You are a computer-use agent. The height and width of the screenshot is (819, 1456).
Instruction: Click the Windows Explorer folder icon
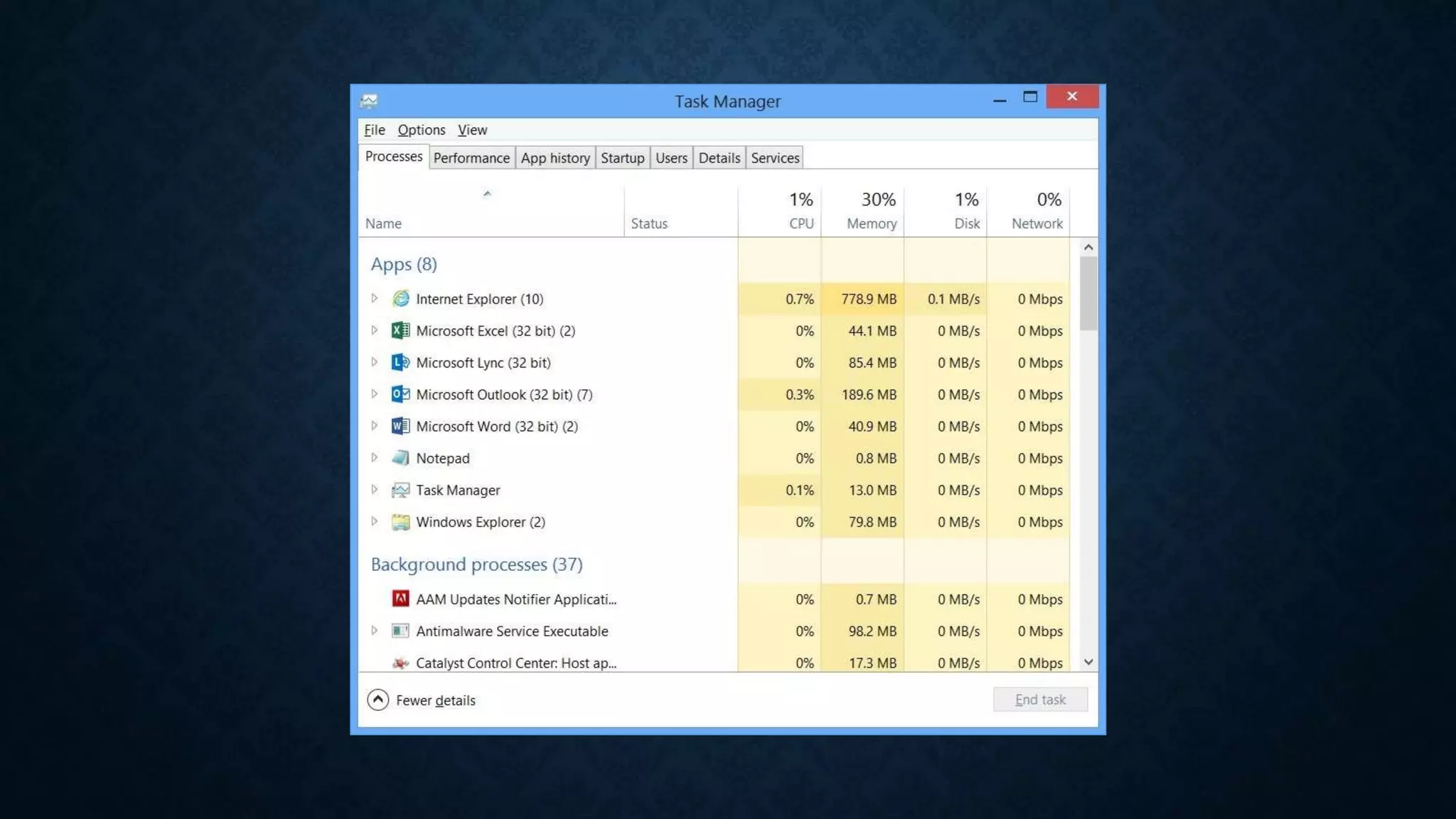[x=400, y=522]
